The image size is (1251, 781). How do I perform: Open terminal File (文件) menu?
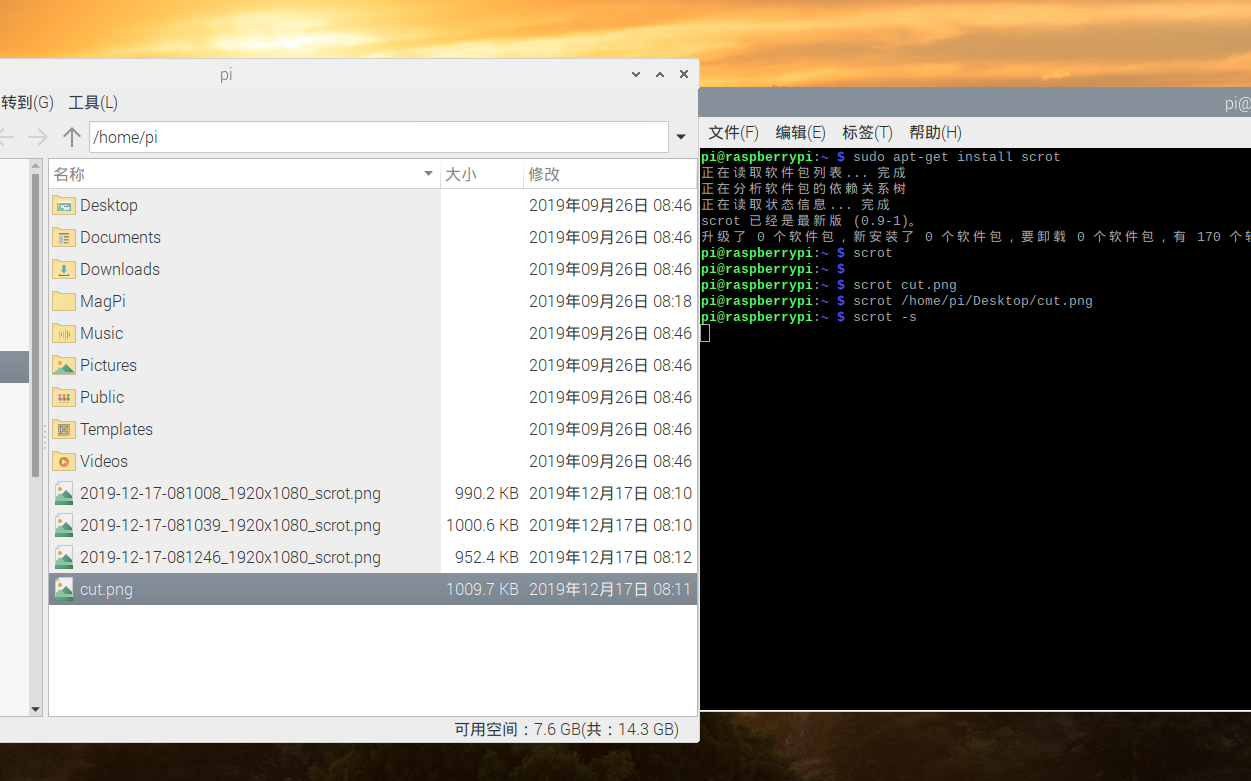pyautogui.click(x=734, y=132)
